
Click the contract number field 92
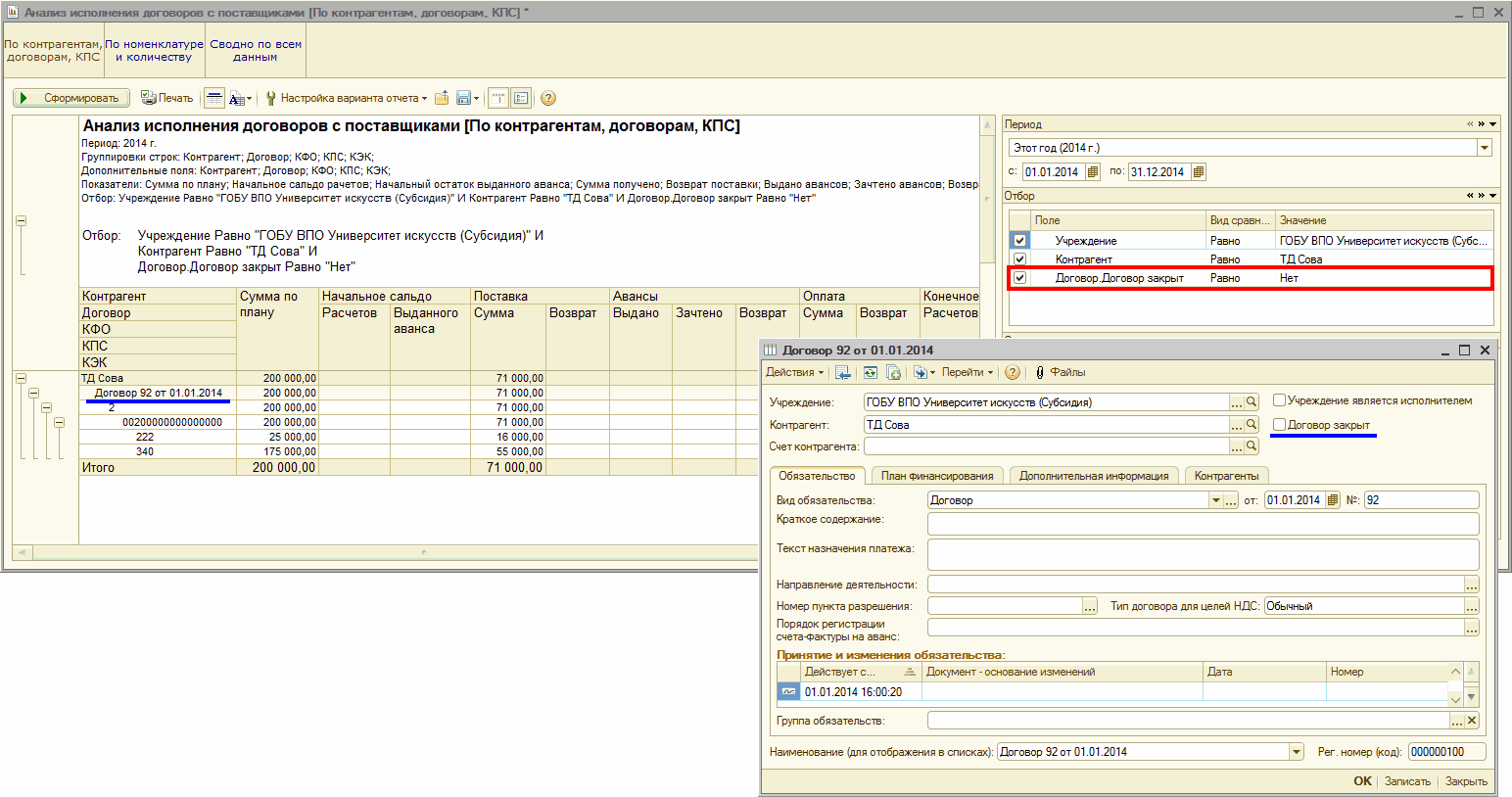(x=1421, y=500)
